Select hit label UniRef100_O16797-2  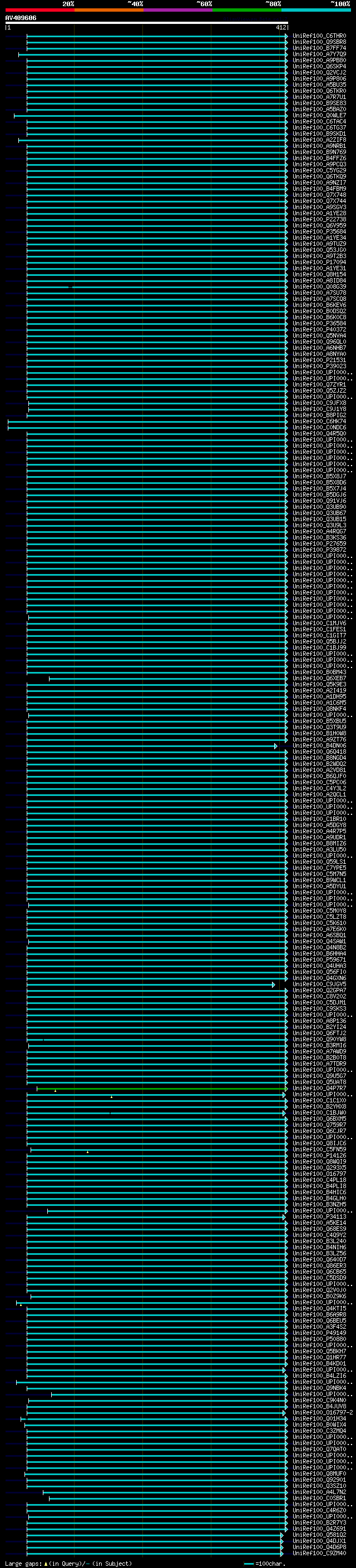[323, 1412]
